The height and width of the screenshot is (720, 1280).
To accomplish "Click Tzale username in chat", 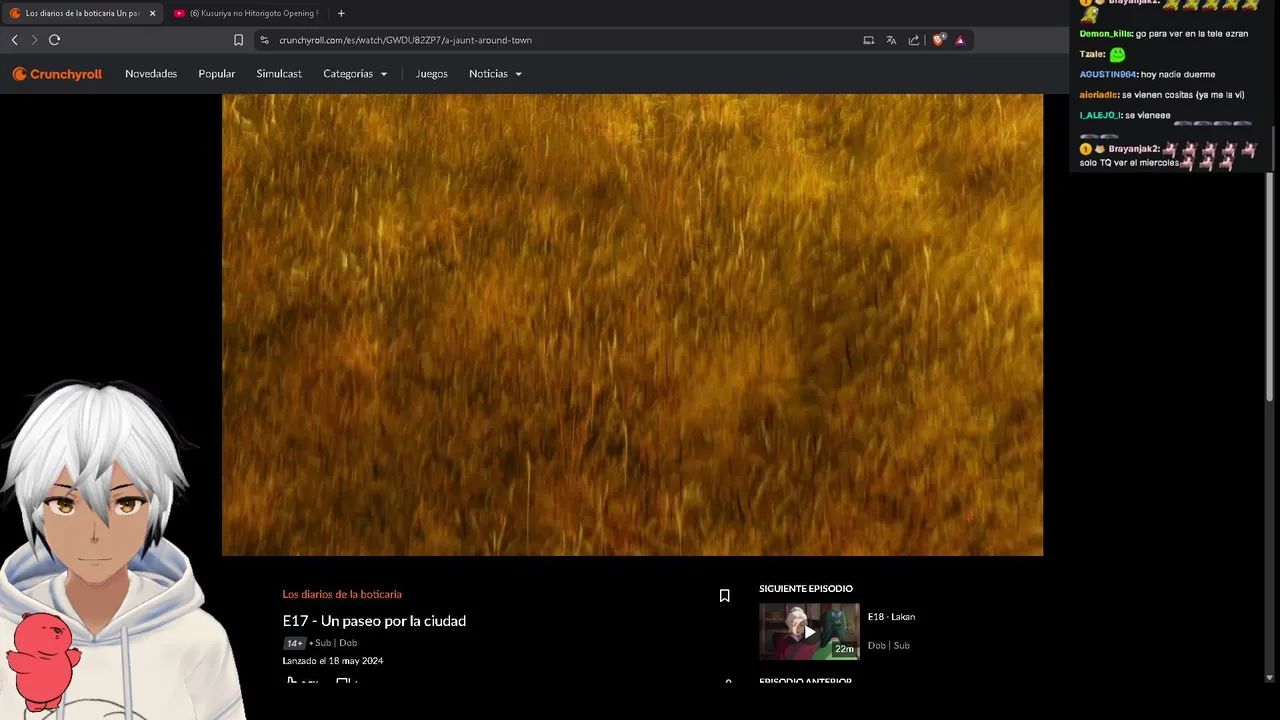I will point(1091,54).
